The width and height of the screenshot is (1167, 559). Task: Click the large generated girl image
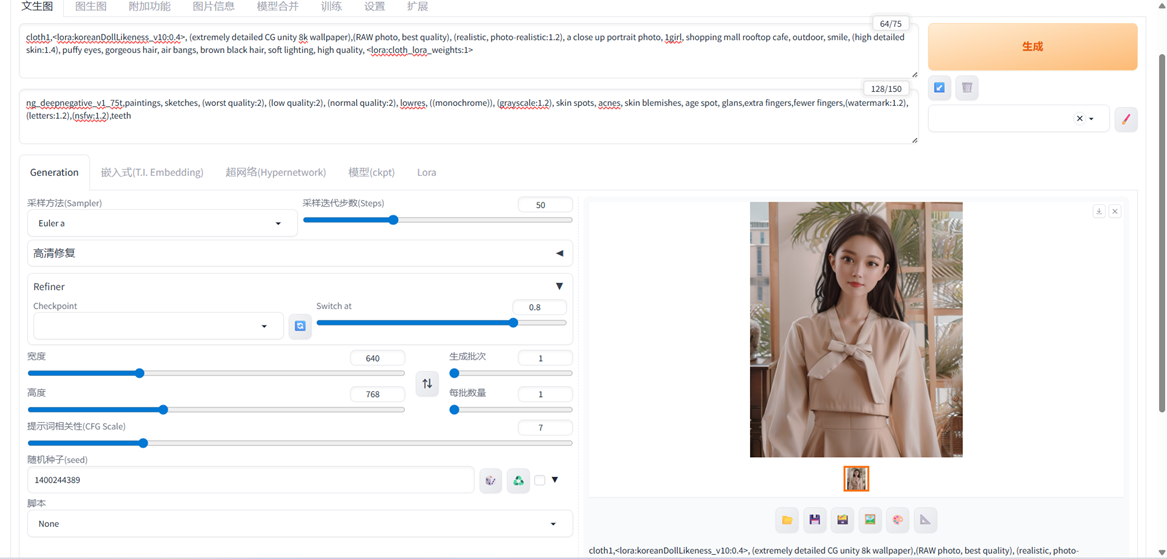(x=856, y=330)
